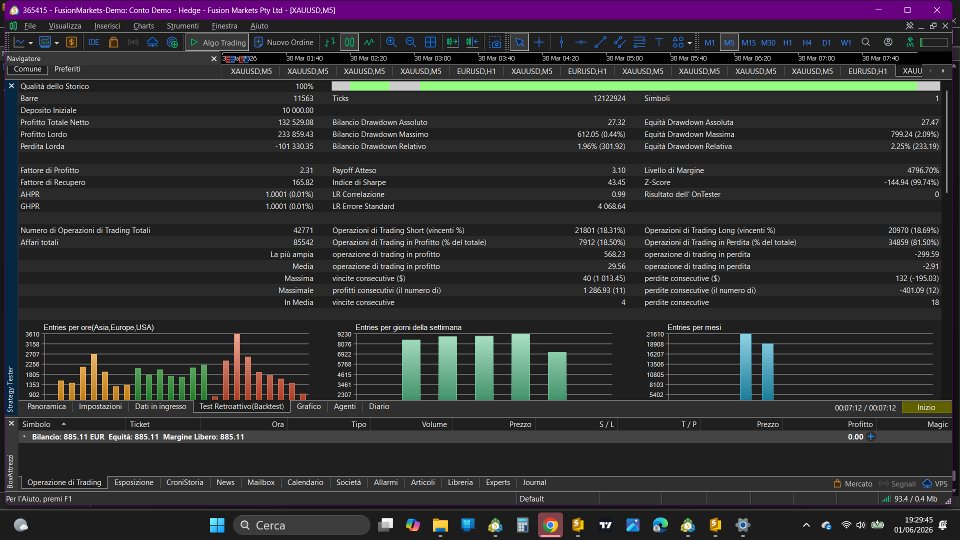Click the auto scroll chart icon

click(452, 42)
